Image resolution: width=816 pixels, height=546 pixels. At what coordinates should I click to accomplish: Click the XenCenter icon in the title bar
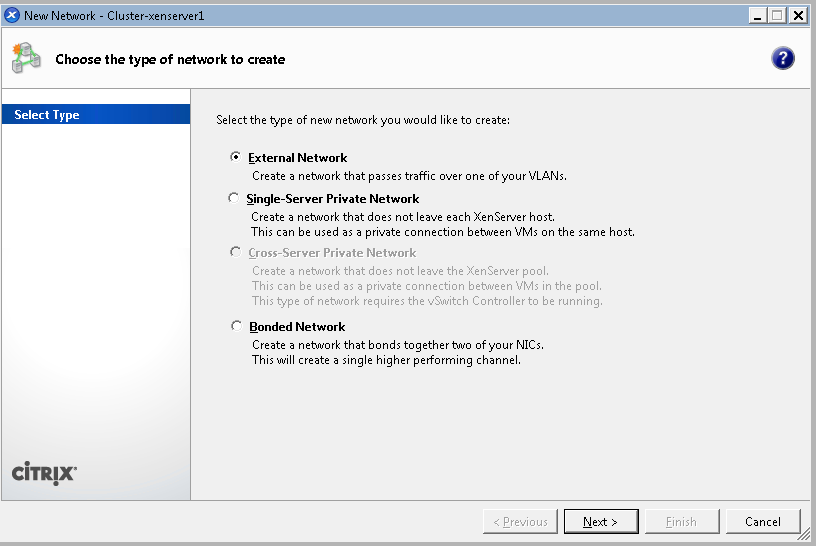12,15
